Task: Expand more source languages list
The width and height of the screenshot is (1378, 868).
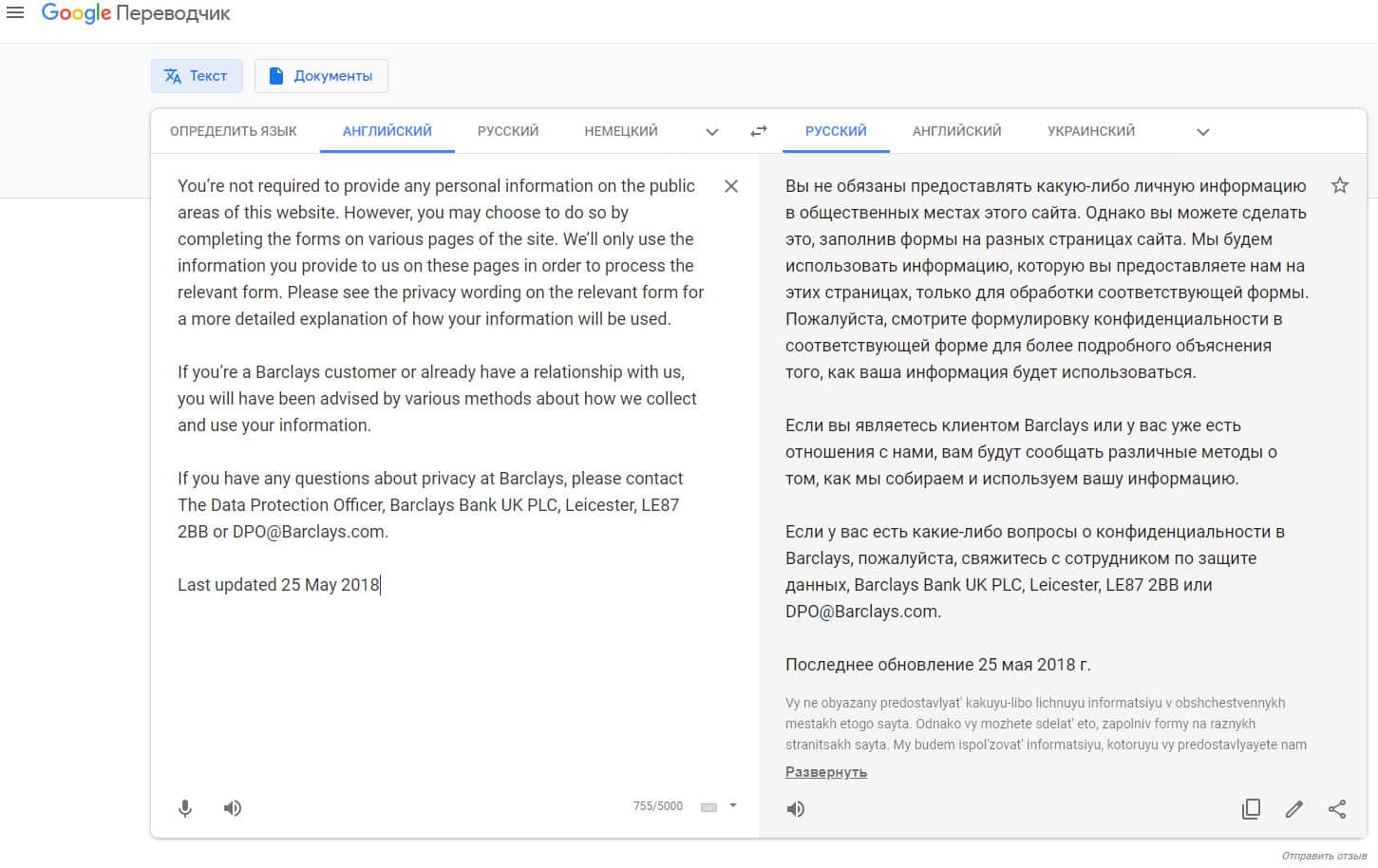Action: [x=712, y=132]
